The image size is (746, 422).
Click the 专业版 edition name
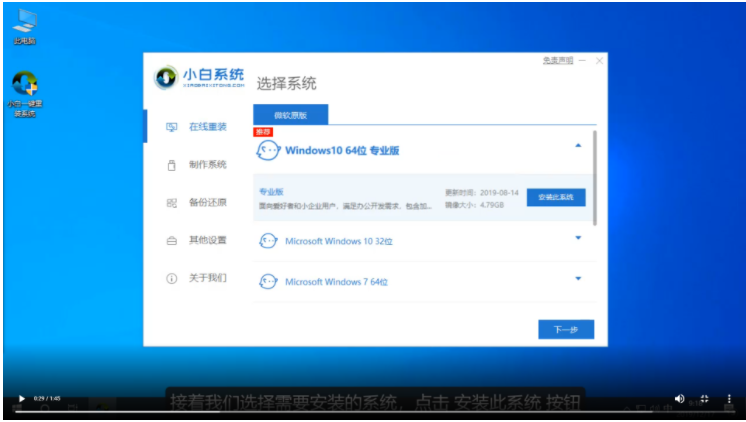(x=271, y=192)
